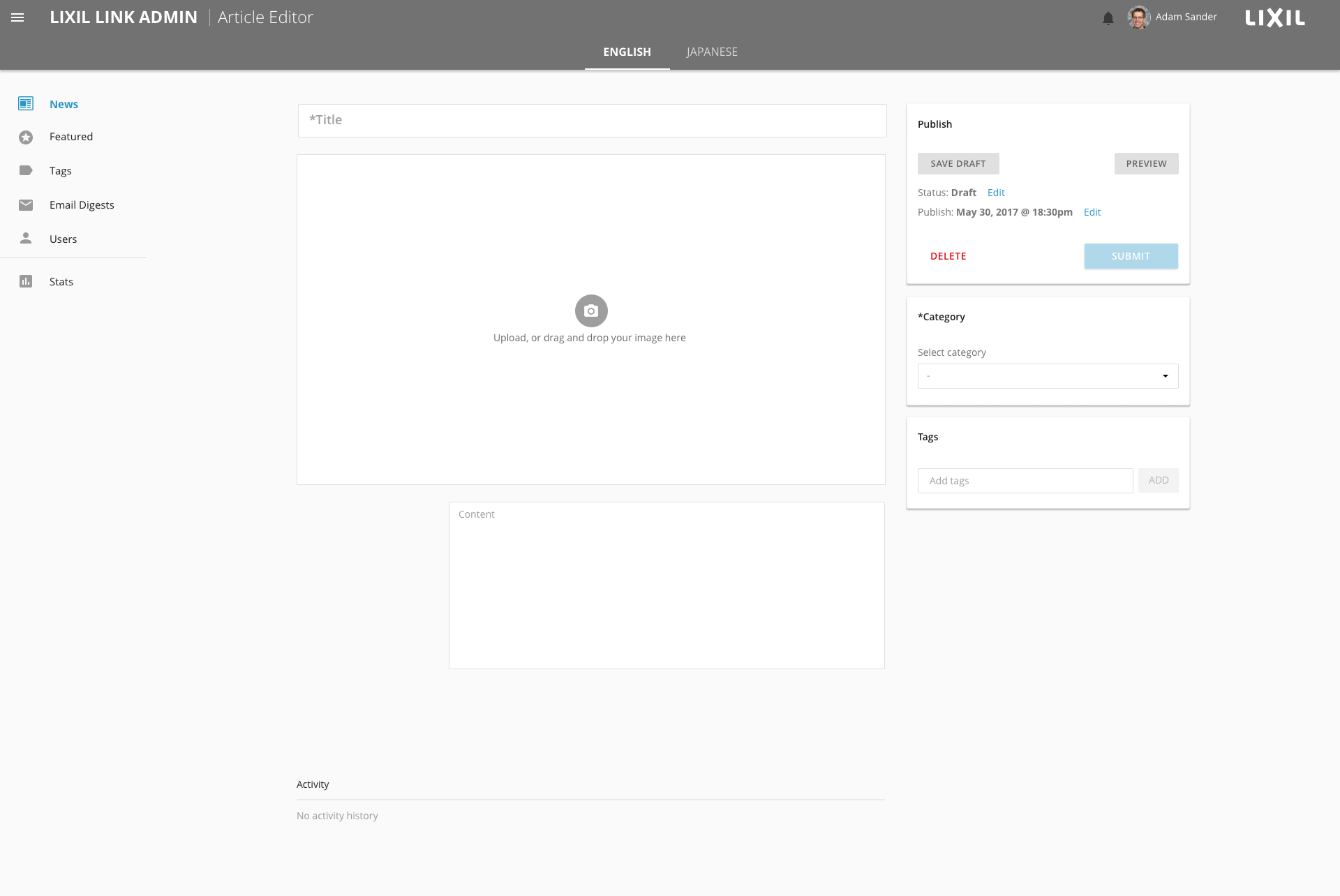Image resolution: width=1340 pixels, height=896 pixels.
Task: Click the PREVIEW button
Action: pyautogui.click(x=1147, y=163)
